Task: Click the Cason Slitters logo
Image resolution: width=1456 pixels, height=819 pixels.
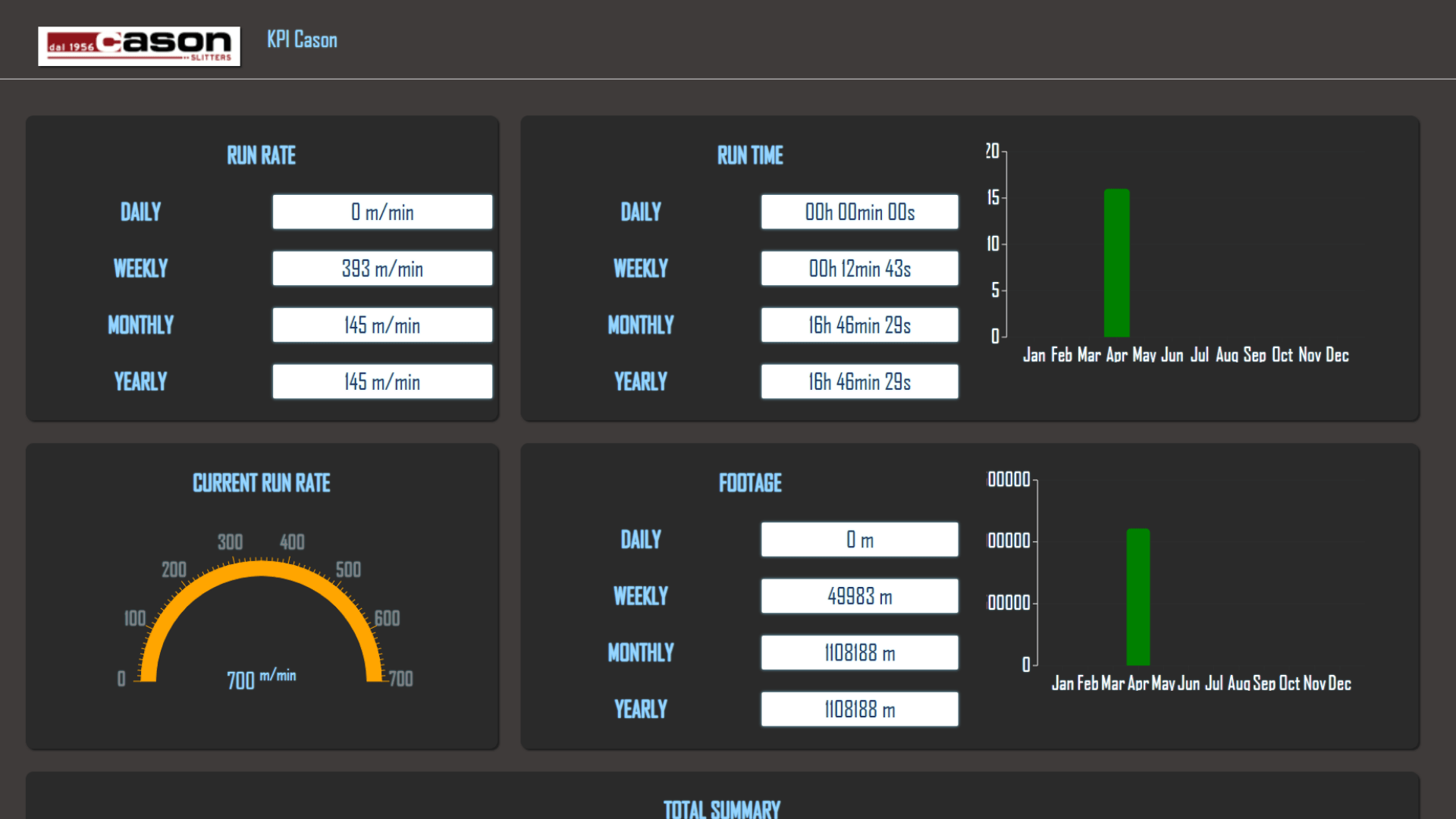Action: 139,46
